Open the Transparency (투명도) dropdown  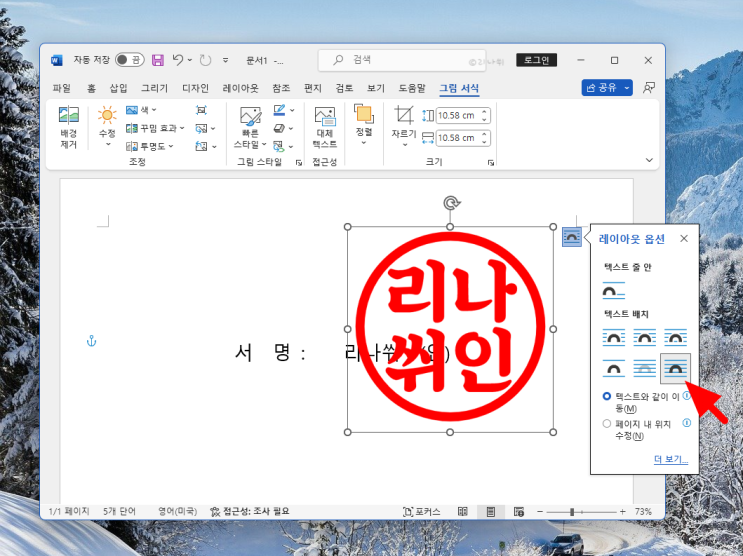(x=150, y=146)
